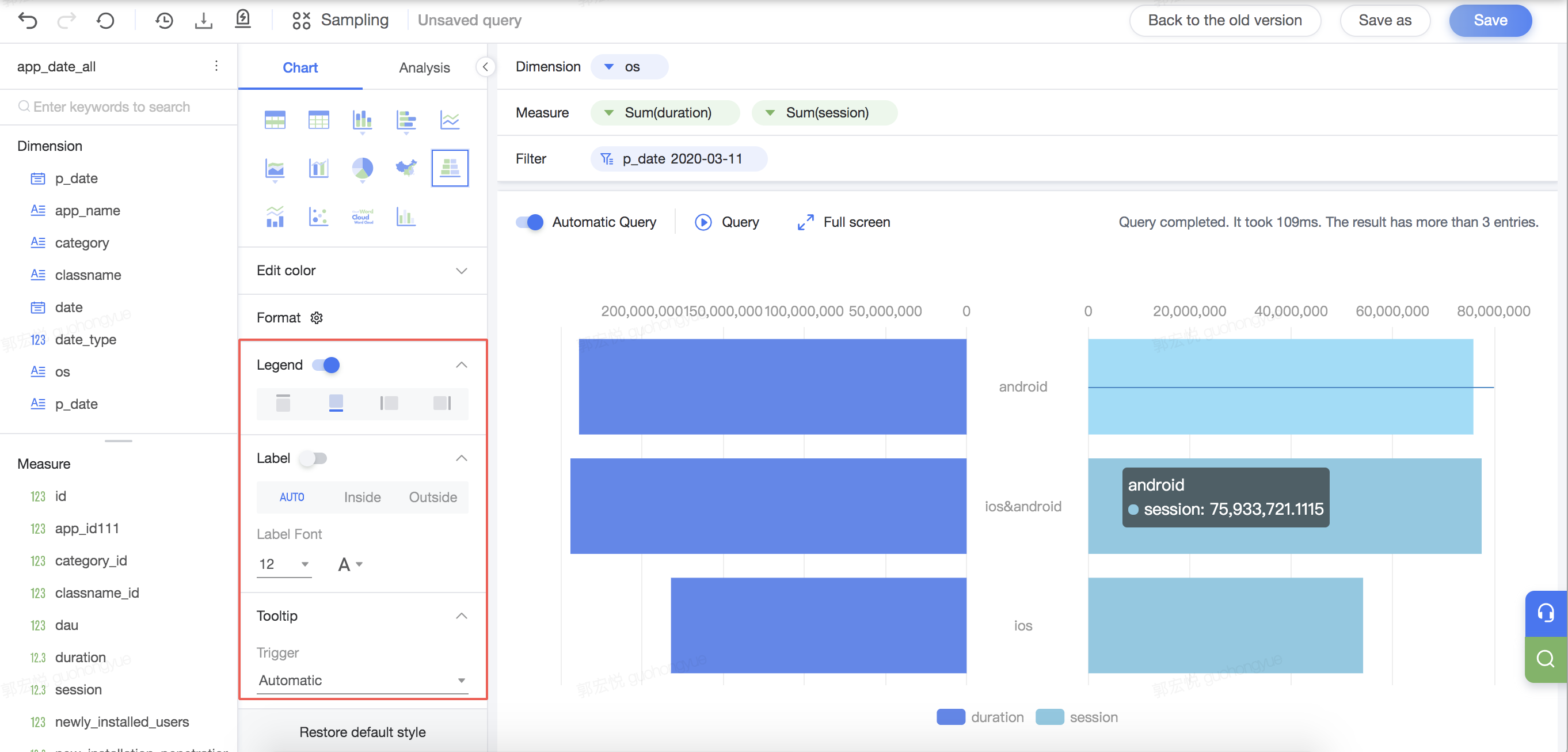
Task: Click the green search magnifier button
Action: pos(1546,659)
